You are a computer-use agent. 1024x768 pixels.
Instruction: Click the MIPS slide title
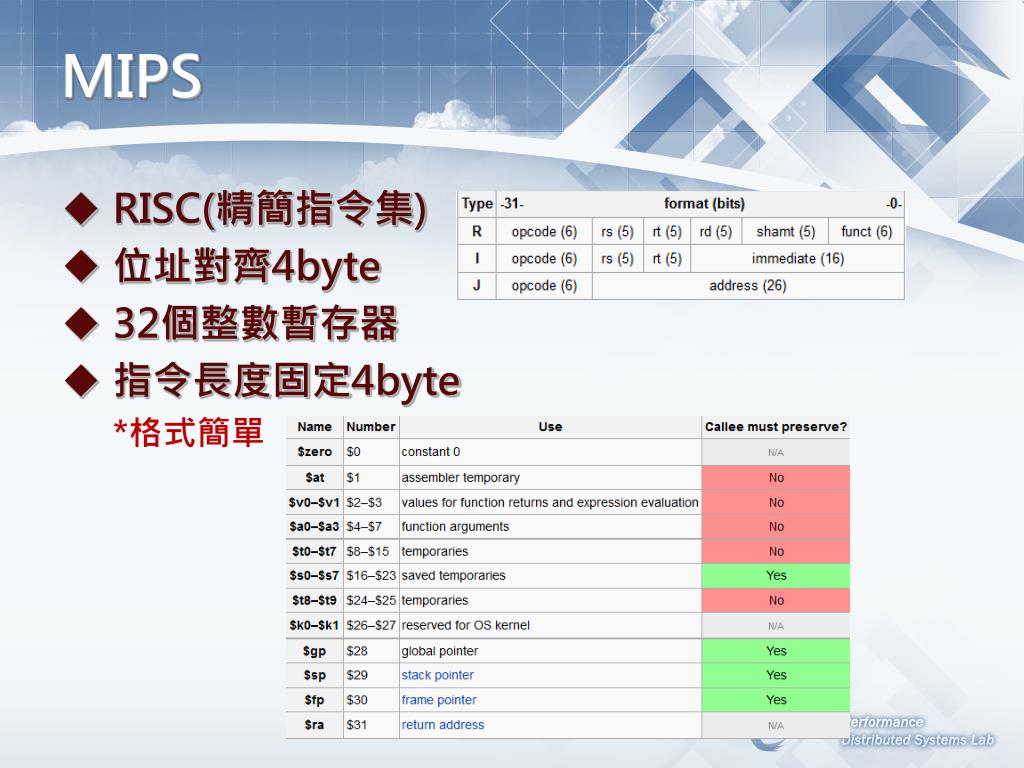(x=132, y=76)
